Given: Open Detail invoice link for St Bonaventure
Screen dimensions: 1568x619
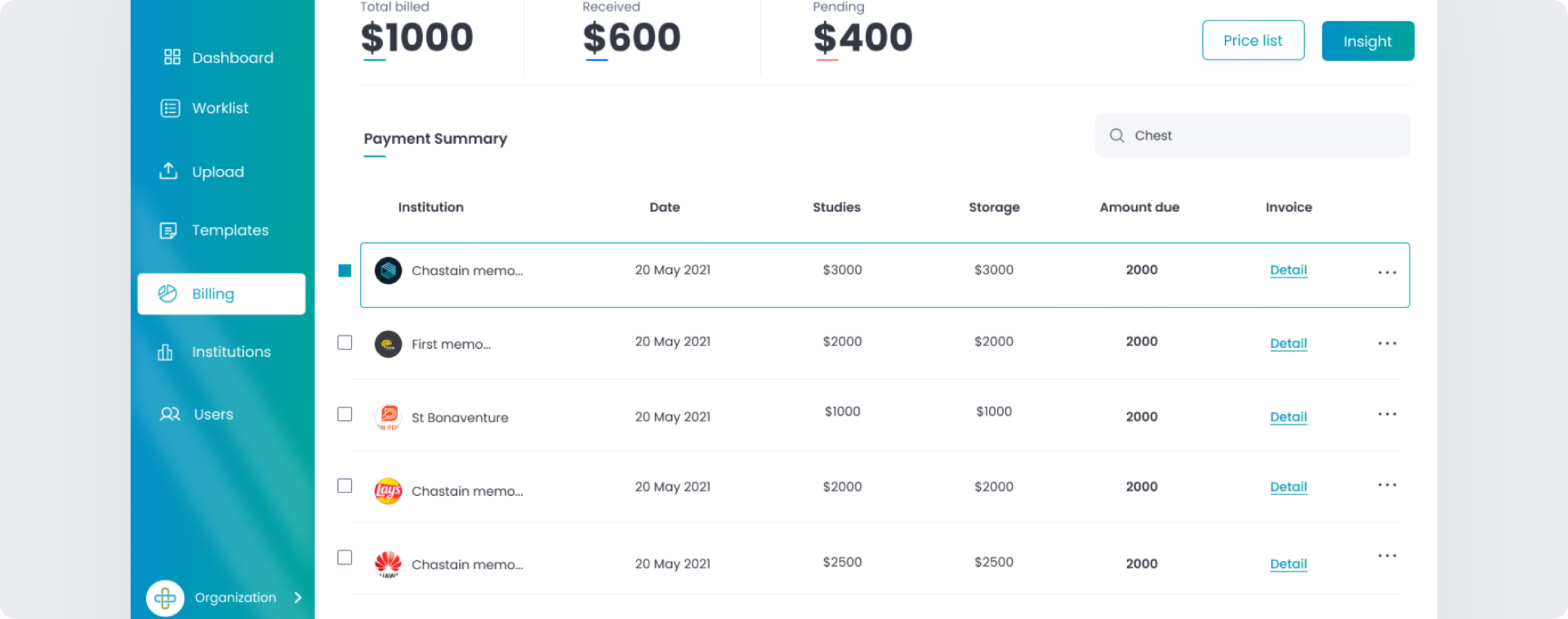Looking at the screenshot, I should coord(1288,417).
